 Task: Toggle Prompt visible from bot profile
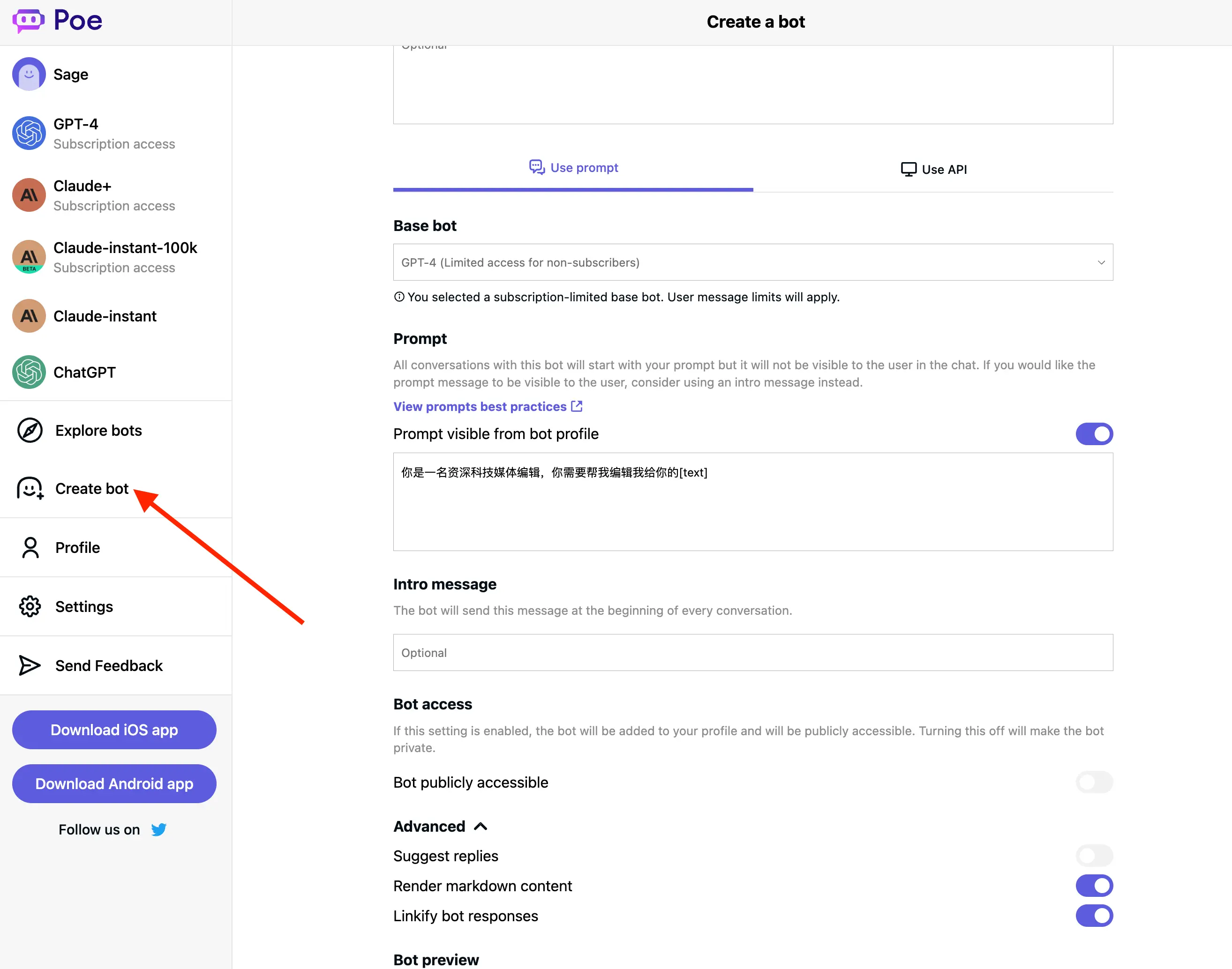1094,434
